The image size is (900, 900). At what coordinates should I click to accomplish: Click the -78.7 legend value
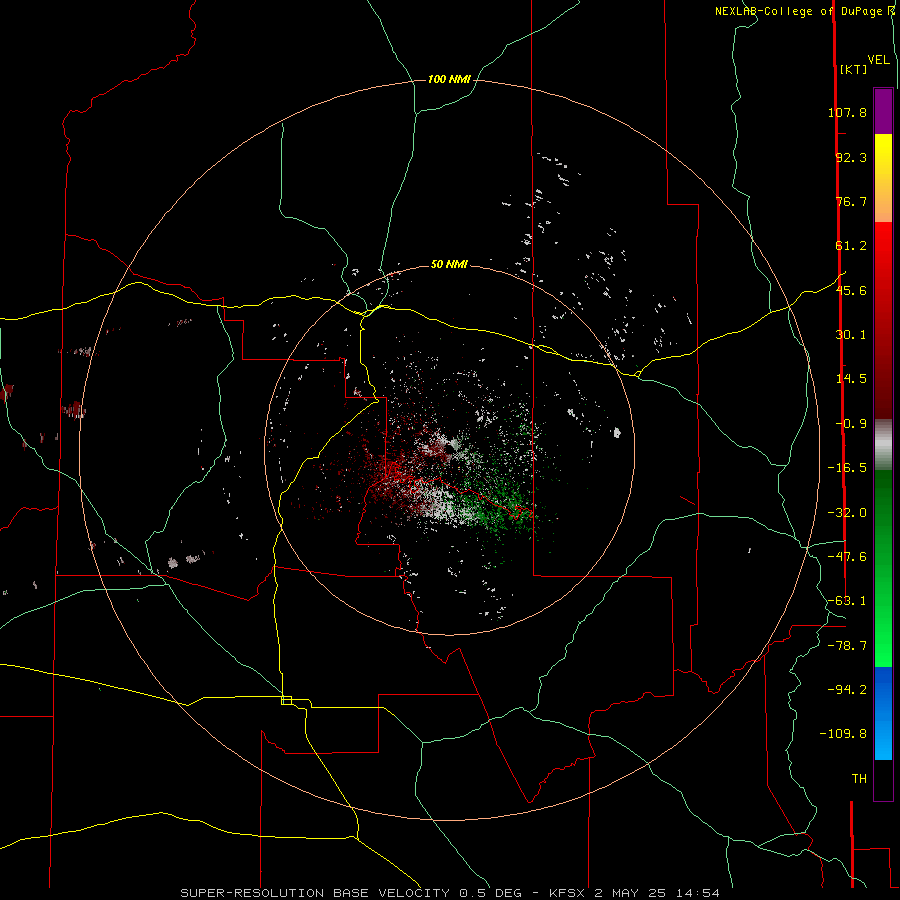847,646
